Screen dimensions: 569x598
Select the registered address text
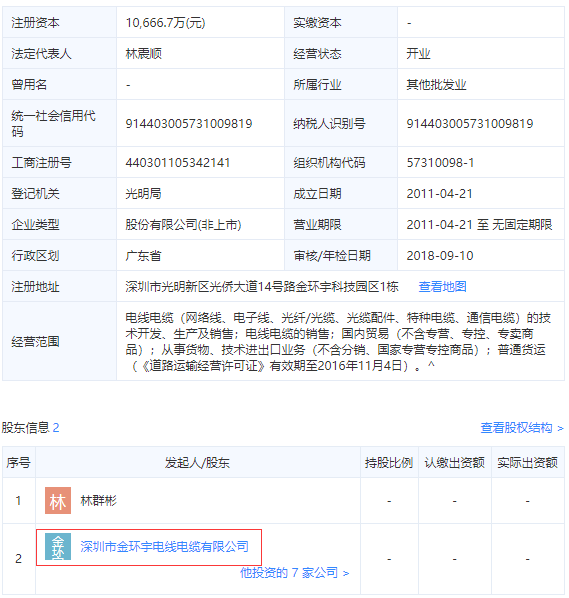point(262,286)
